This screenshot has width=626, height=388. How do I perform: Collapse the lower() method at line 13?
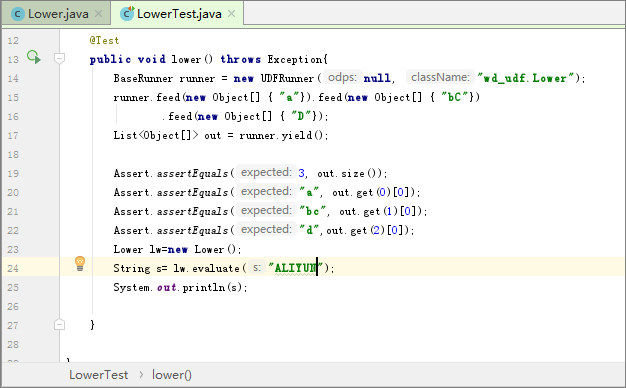(x=59, y=59)
